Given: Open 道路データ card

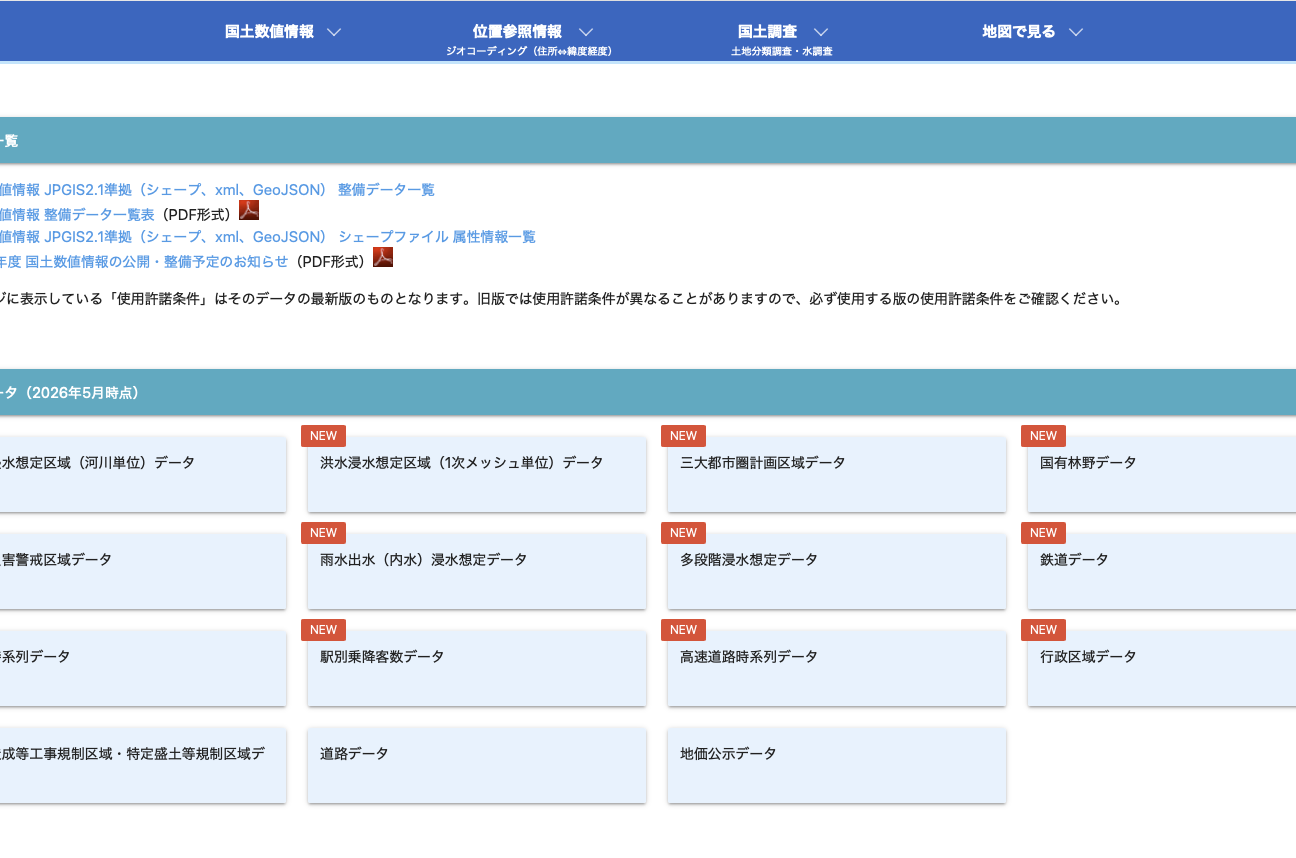Looking at the screenshot, I should 476,765.
